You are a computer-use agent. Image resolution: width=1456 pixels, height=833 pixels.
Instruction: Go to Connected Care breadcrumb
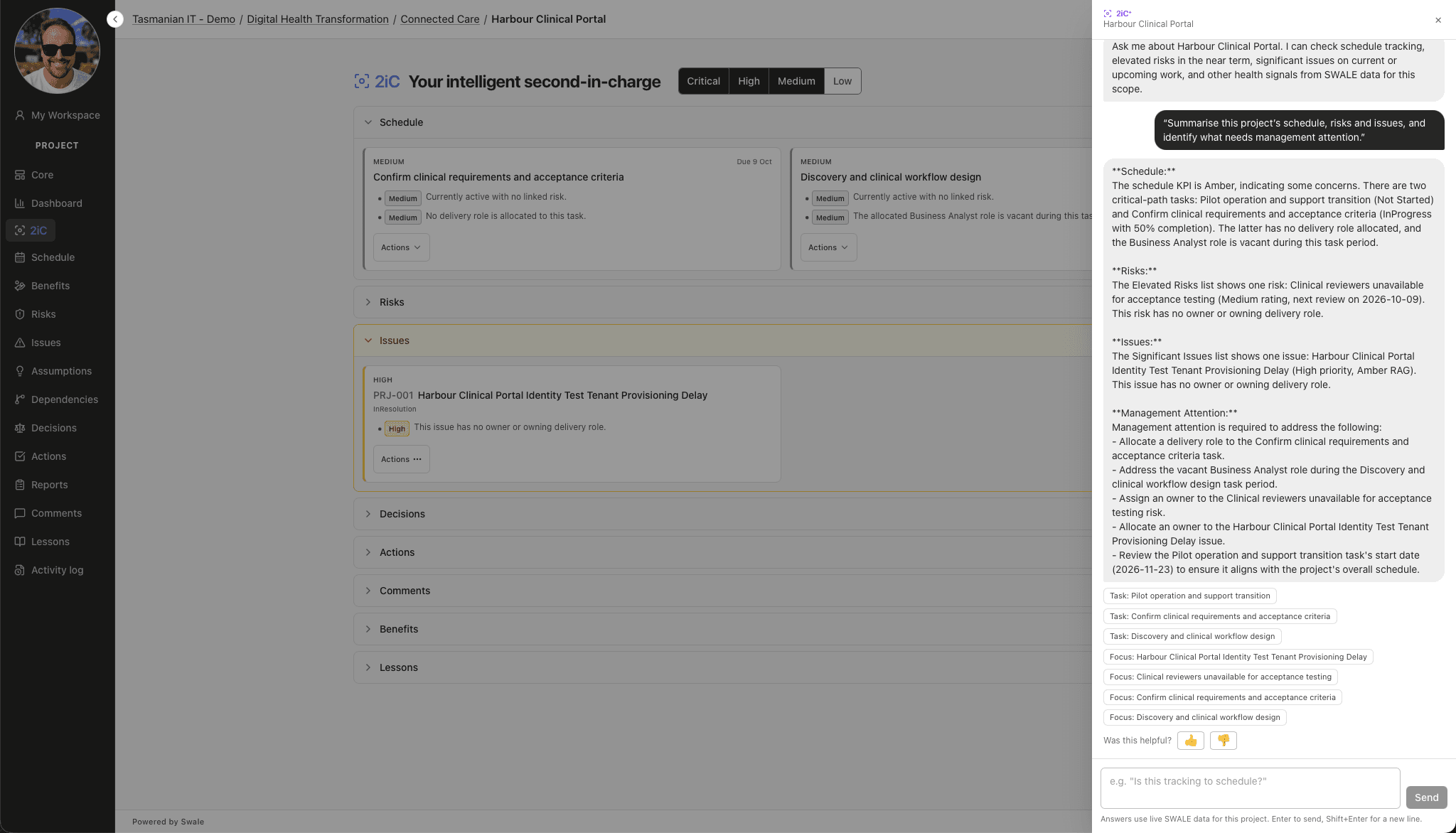tap(440, 19)
